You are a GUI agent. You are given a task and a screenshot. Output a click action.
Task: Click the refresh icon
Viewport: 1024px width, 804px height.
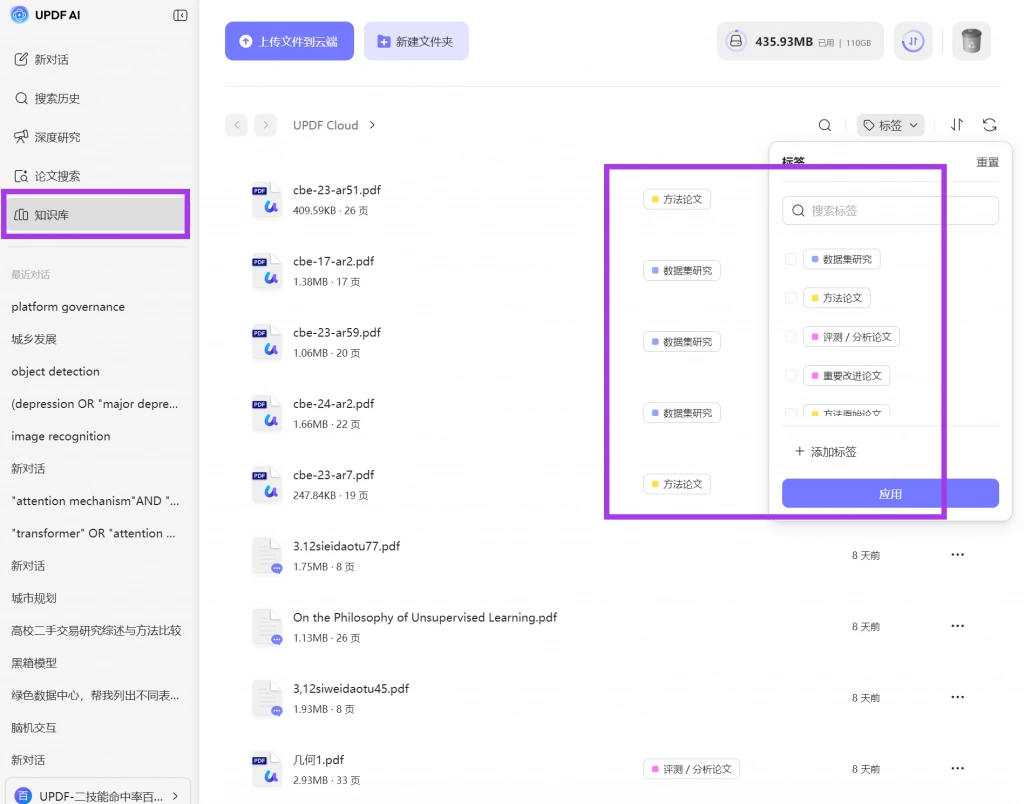coord(989,125)
